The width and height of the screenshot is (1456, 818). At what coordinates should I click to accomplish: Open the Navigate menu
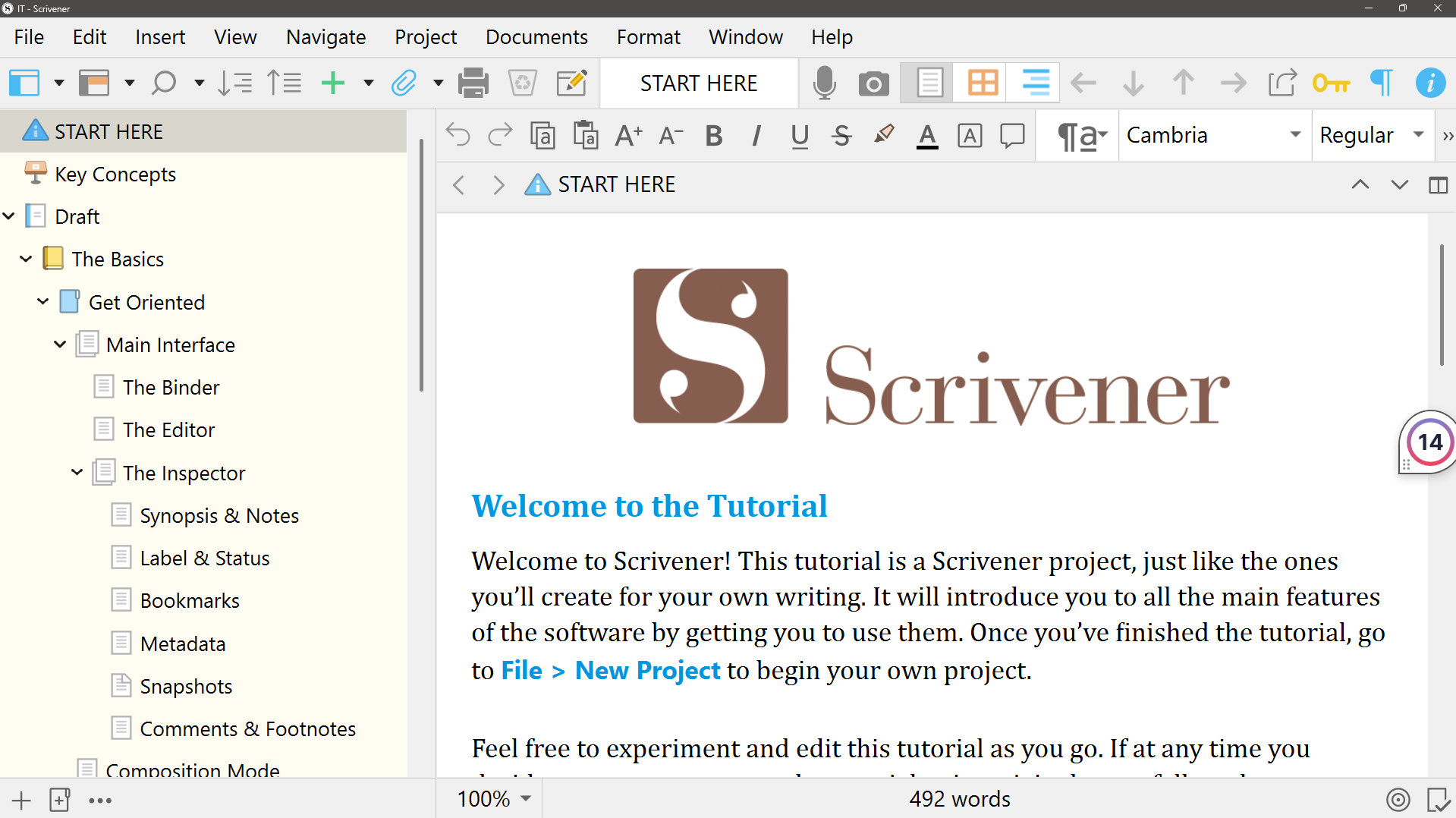tap(325, 37)
